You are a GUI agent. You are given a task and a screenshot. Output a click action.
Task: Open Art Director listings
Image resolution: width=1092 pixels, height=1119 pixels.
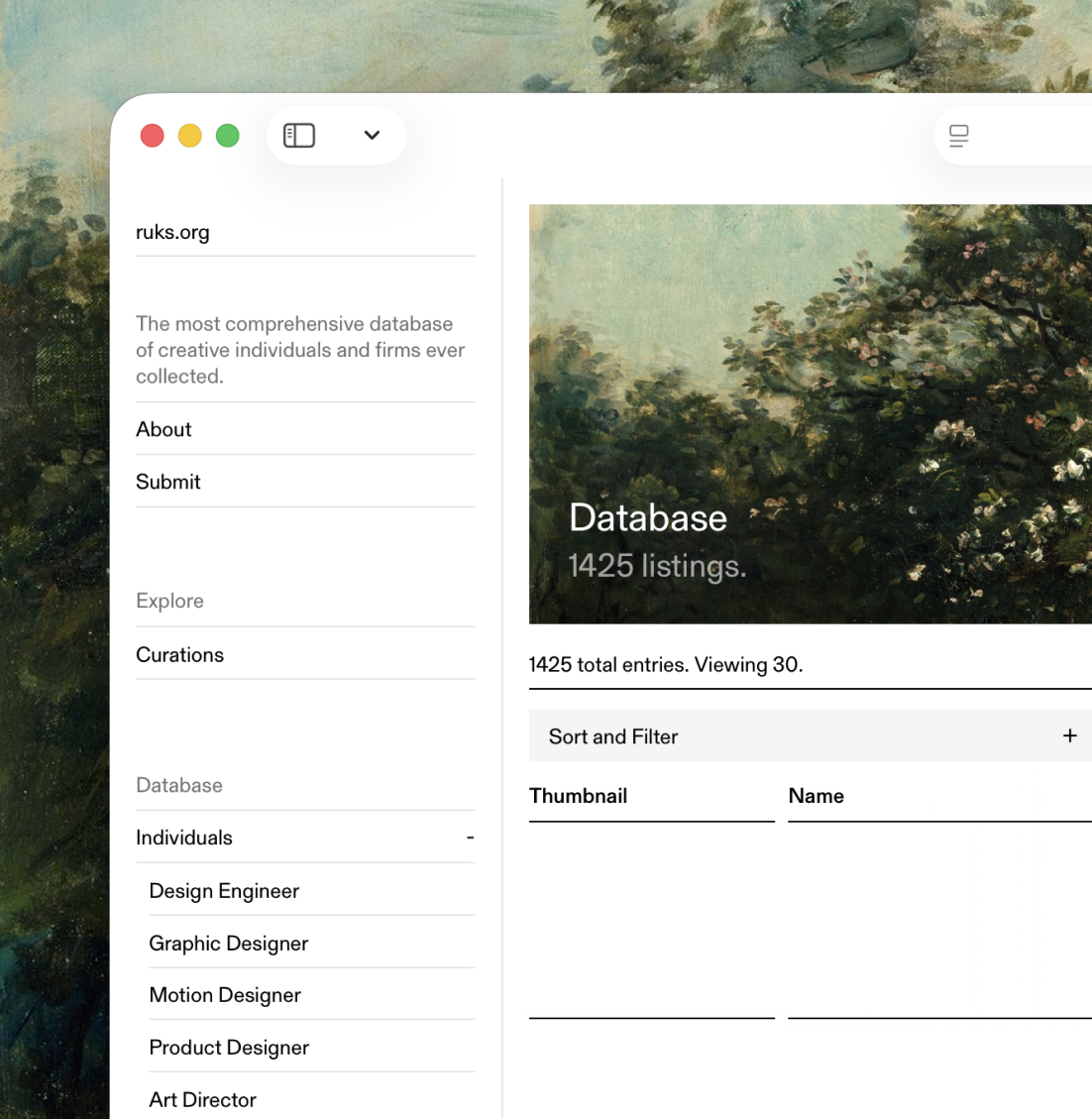[202, 1100]
